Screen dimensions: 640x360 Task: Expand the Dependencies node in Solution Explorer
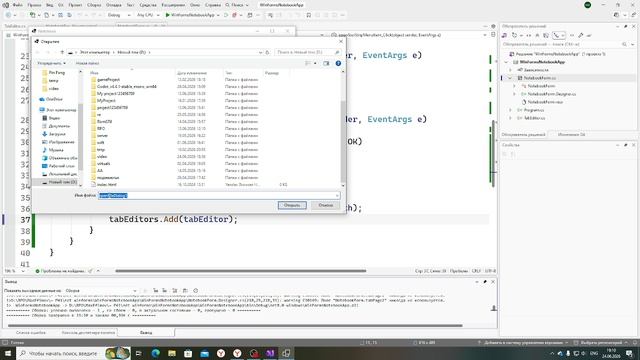point(510,70)
